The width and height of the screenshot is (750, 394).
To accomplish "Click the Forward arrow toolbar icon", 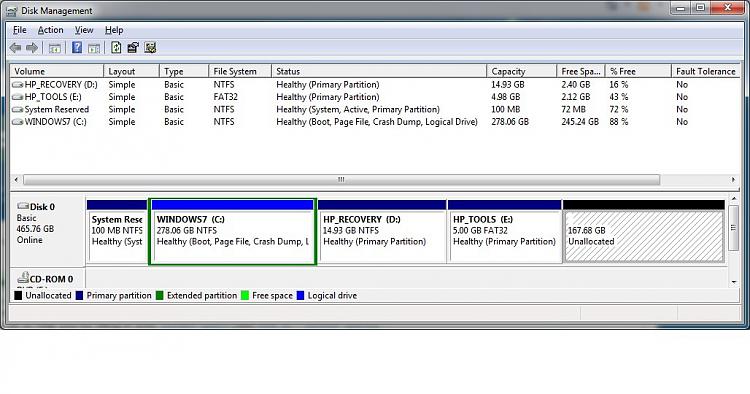I will [32, 48].
